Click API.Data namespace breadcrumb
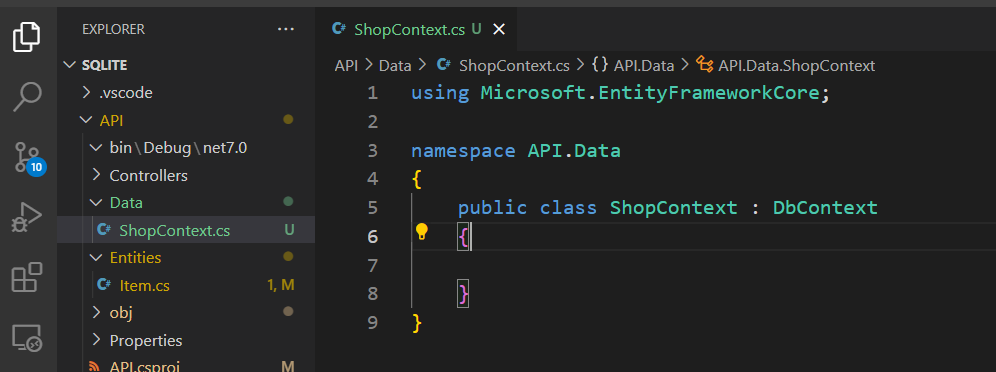This screenshot has height=372, width=996. pos(643,65)
